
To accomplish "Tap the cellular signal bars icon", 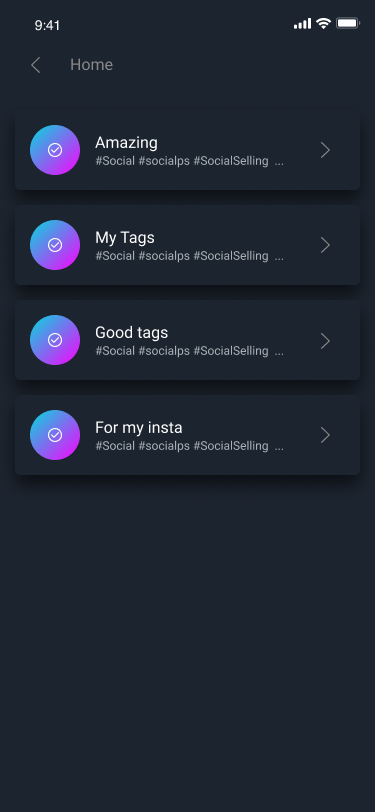I will point(302,24).
